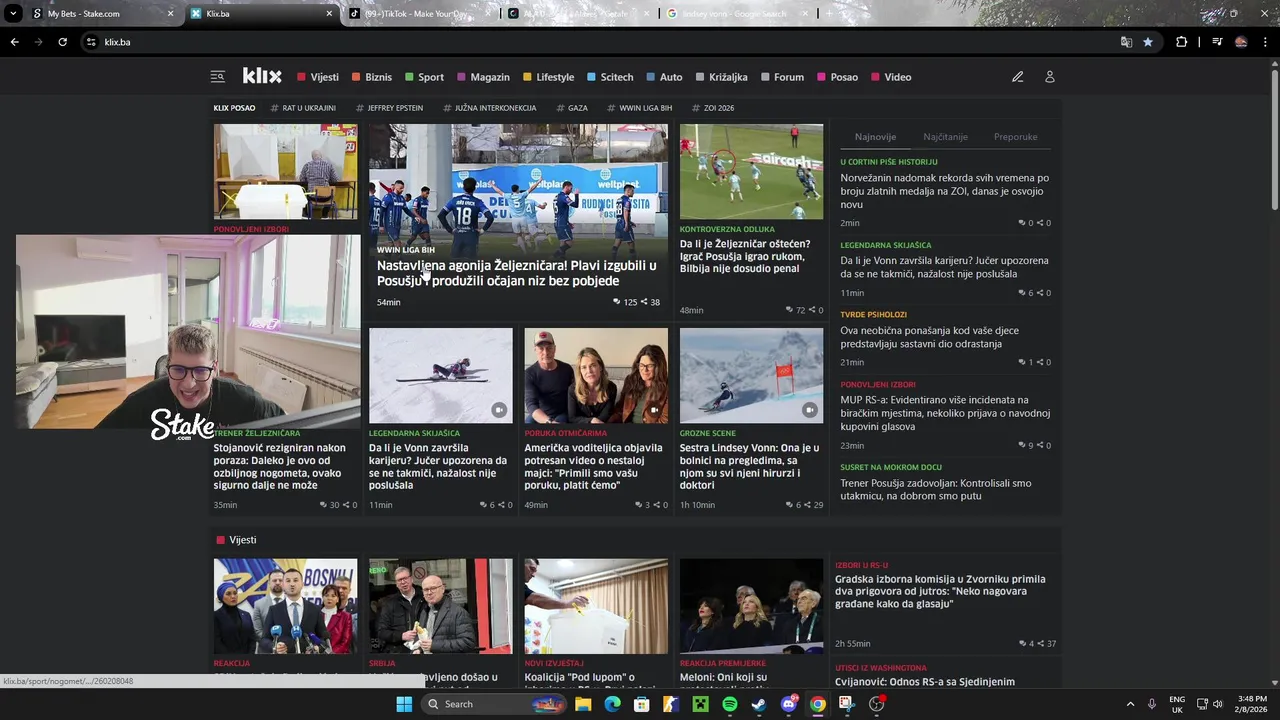Close the My Bets - Stake.com tab
1280x720 pixels.
[170, 14]
